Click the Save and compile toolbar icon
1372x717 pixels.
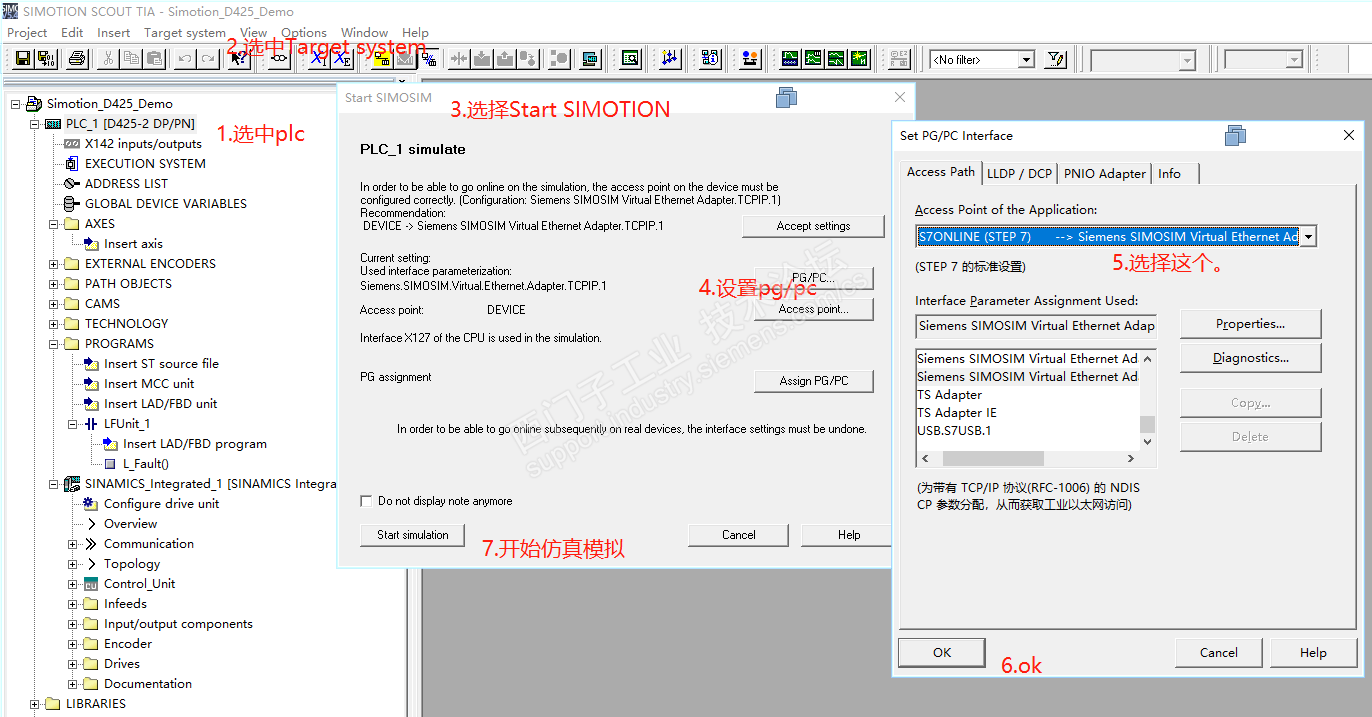pyautogui.click(x=47, y=59)
